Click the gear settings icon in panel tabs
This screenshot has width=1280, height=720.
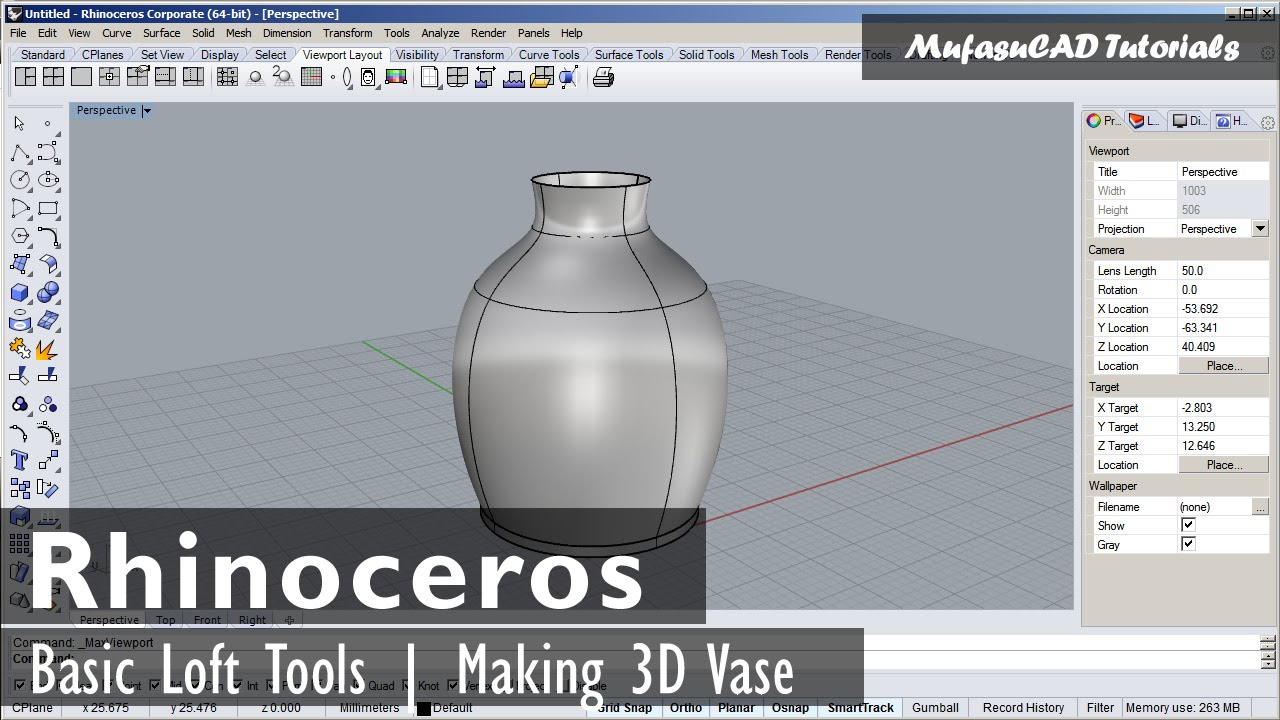tap(1268, 122)
